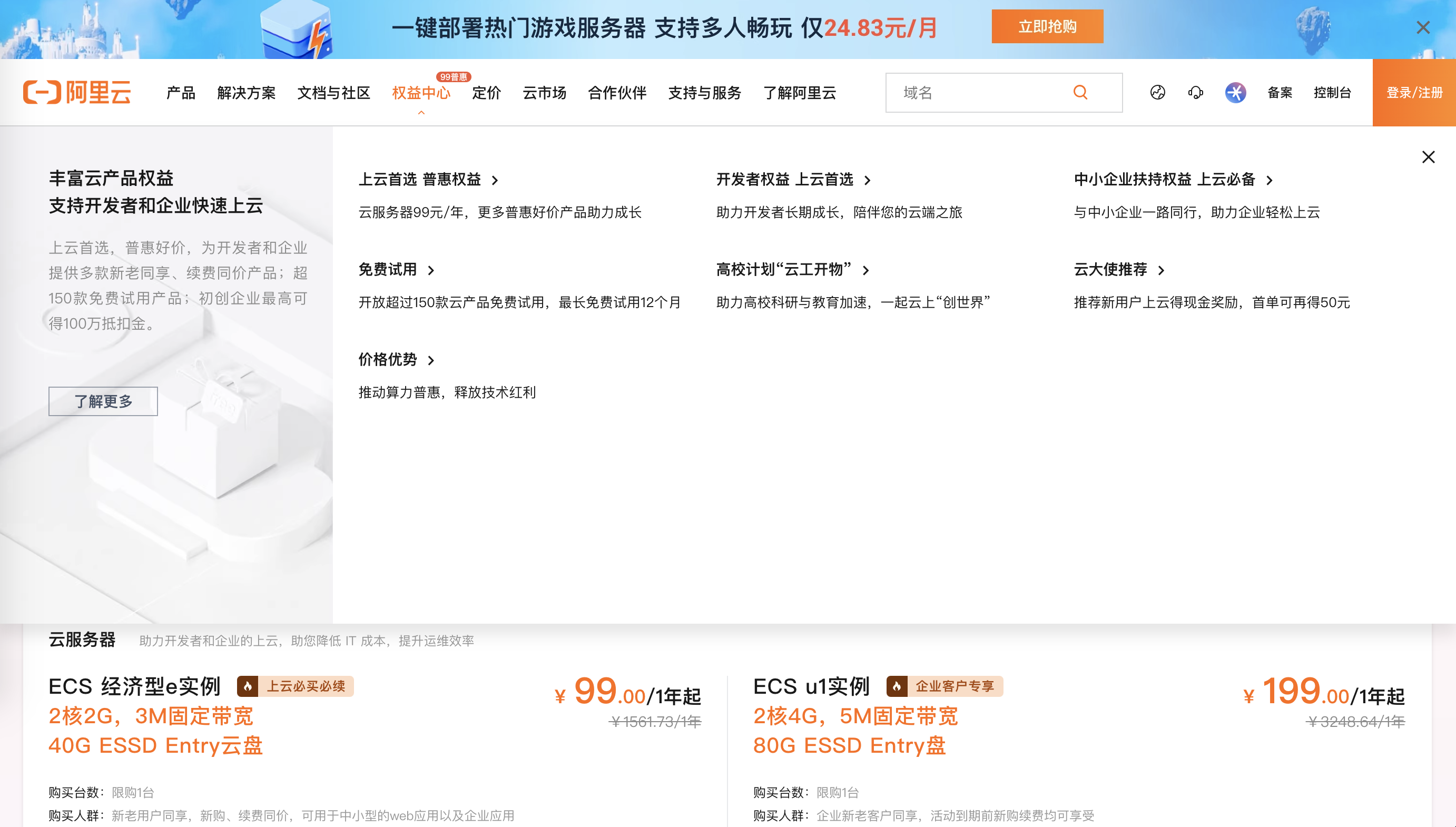Click the 云服务器 section heading
Viewport: 1456px width, 827px height.
tap(82, 639)
